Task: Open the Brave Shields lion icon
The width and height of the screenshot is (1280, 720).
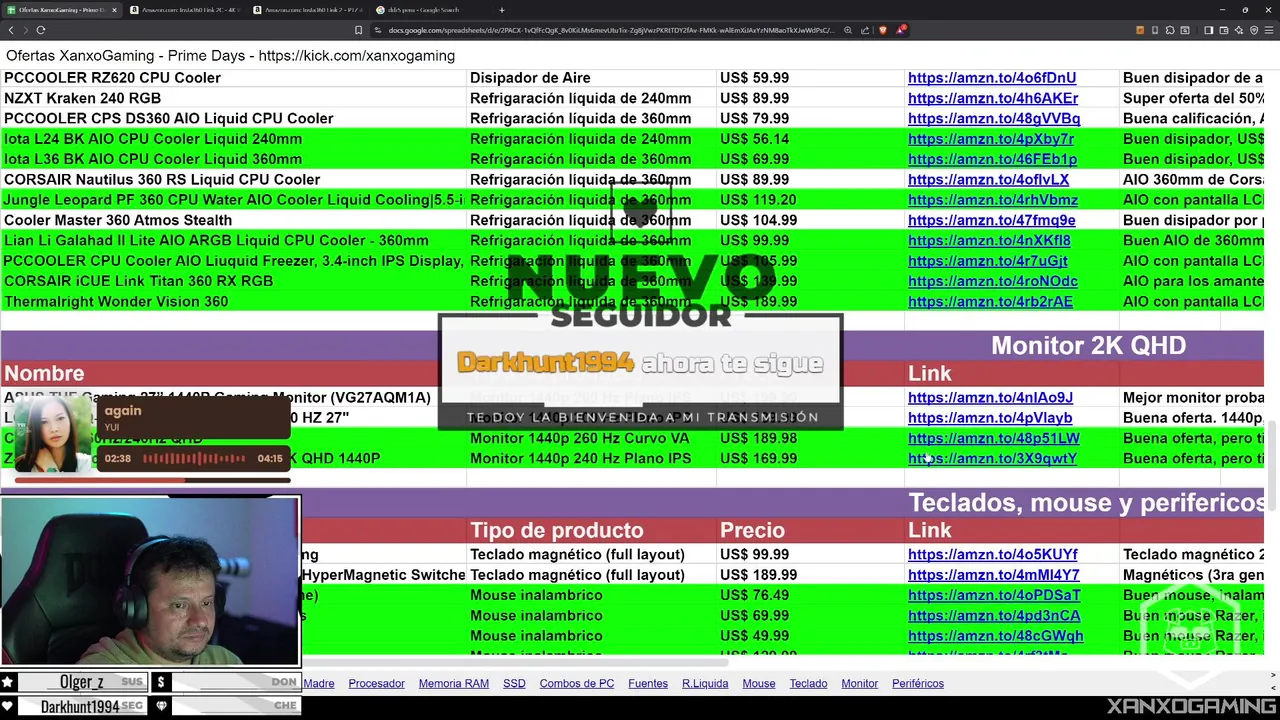Action: (882, 30)
